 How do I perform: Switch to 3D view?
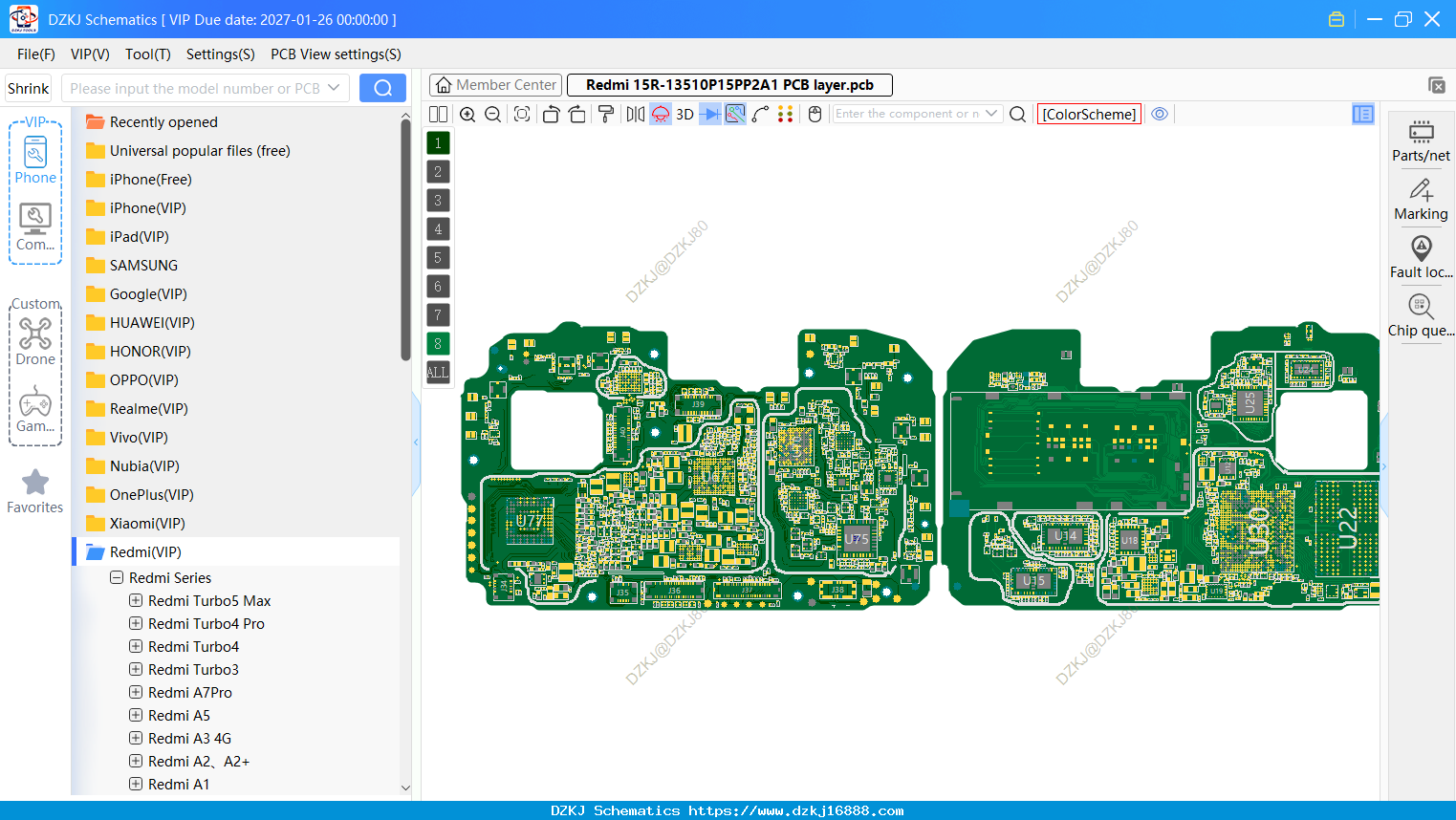[x=685, y=114]
